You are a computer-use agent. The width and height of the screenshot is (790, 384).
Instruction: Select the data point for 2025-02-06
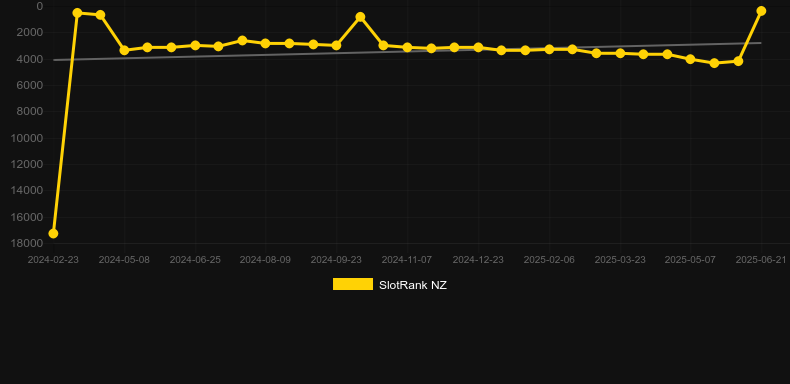pos(549,49)
